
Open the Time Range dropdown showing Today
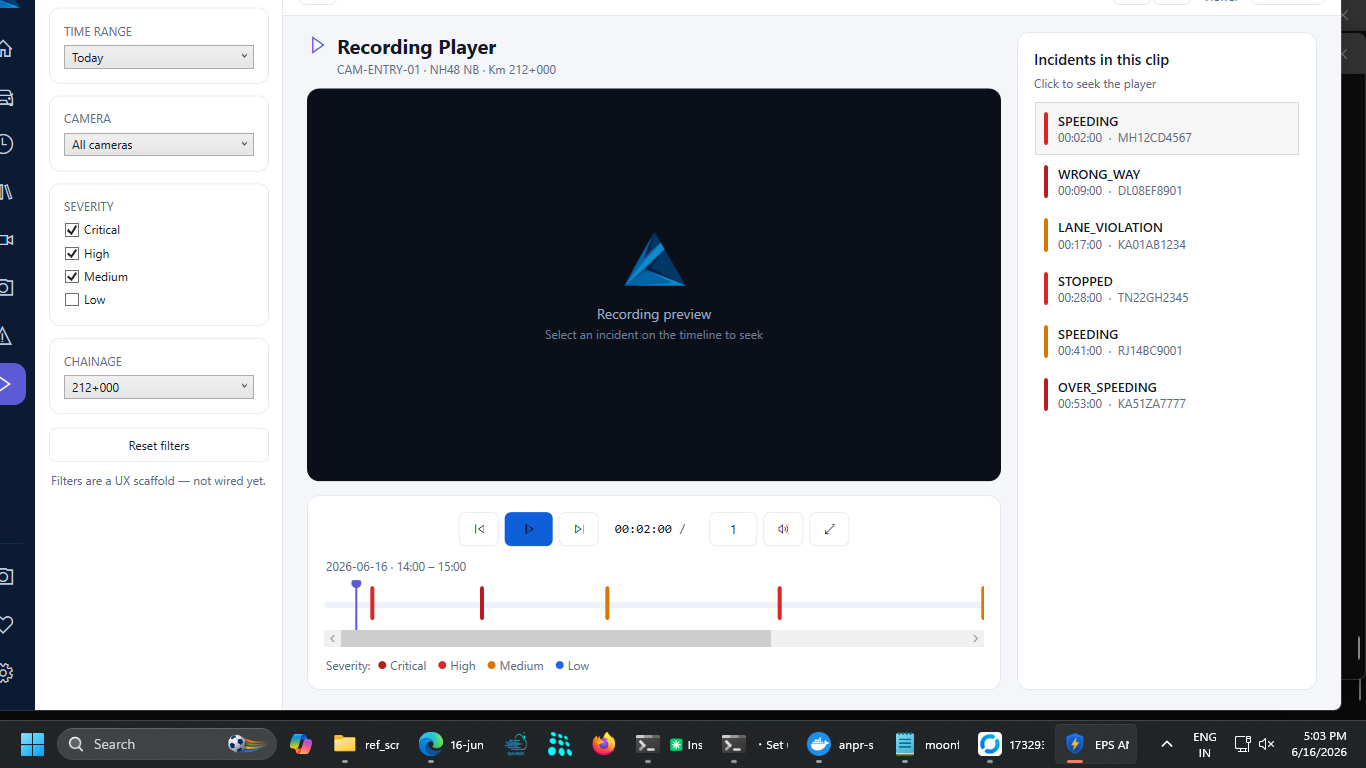click(159, 57)
